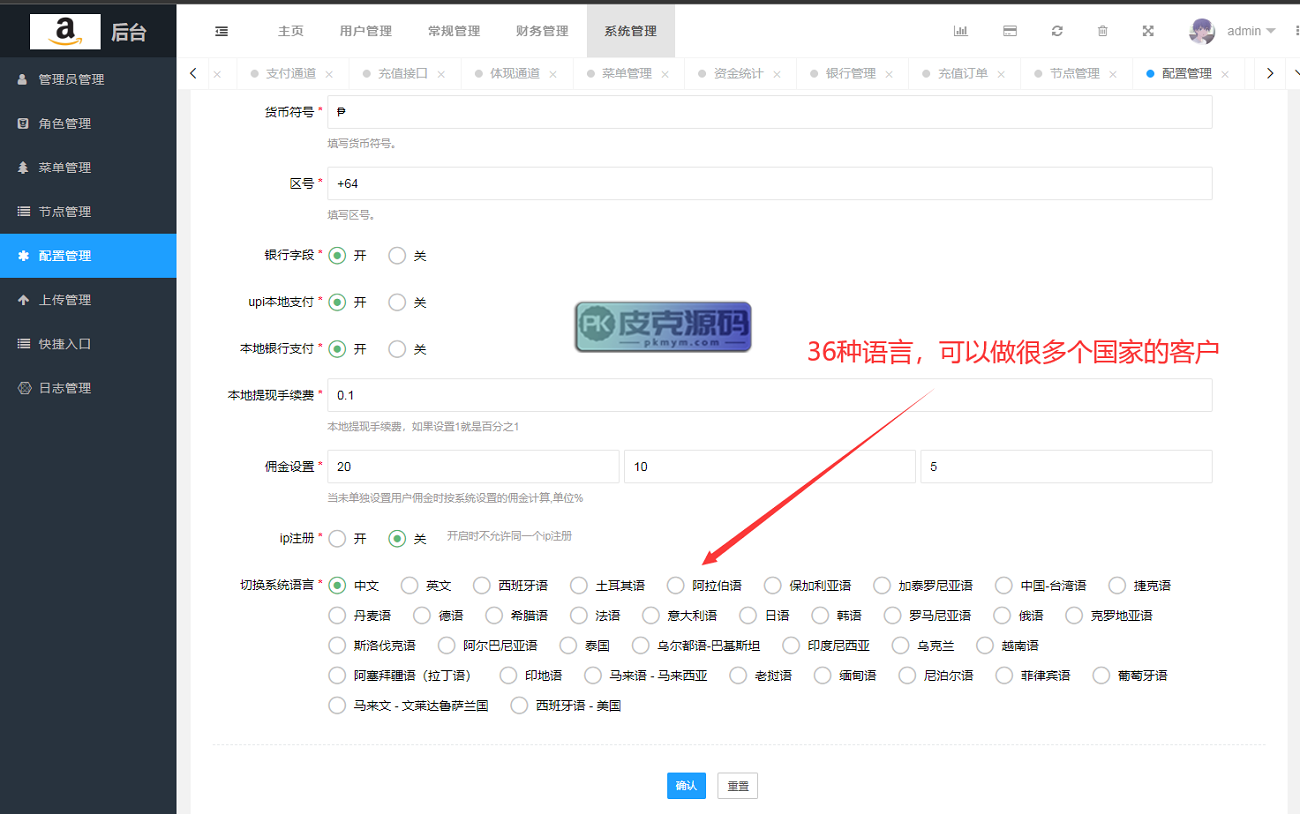Open the statistics chart icon in header
1300x814 pixels.
click(x=960, y=31)
